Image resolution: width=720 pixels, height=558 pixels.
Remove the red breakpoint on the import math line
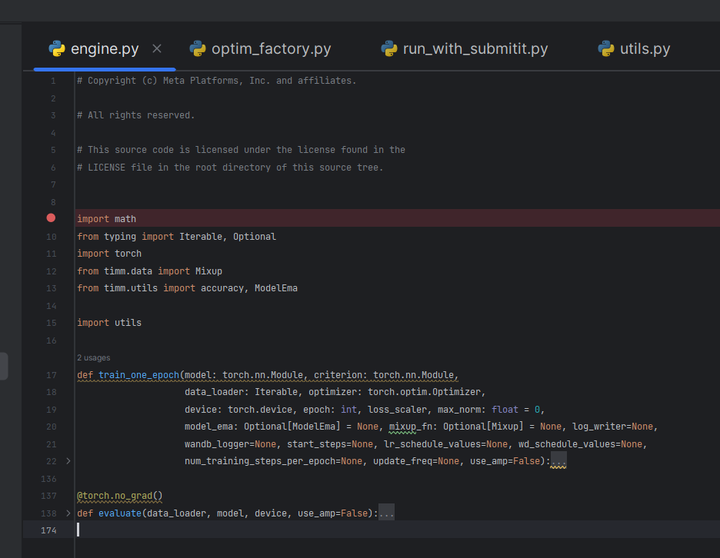[x=51, y=218]
